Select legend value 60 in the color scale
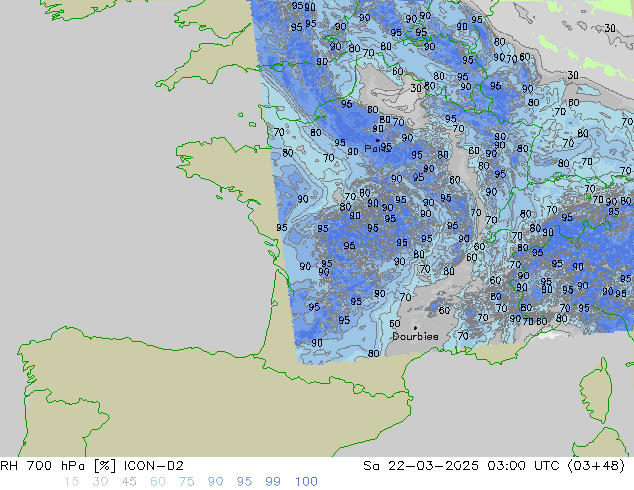634x490 pixels. [158, 482]
